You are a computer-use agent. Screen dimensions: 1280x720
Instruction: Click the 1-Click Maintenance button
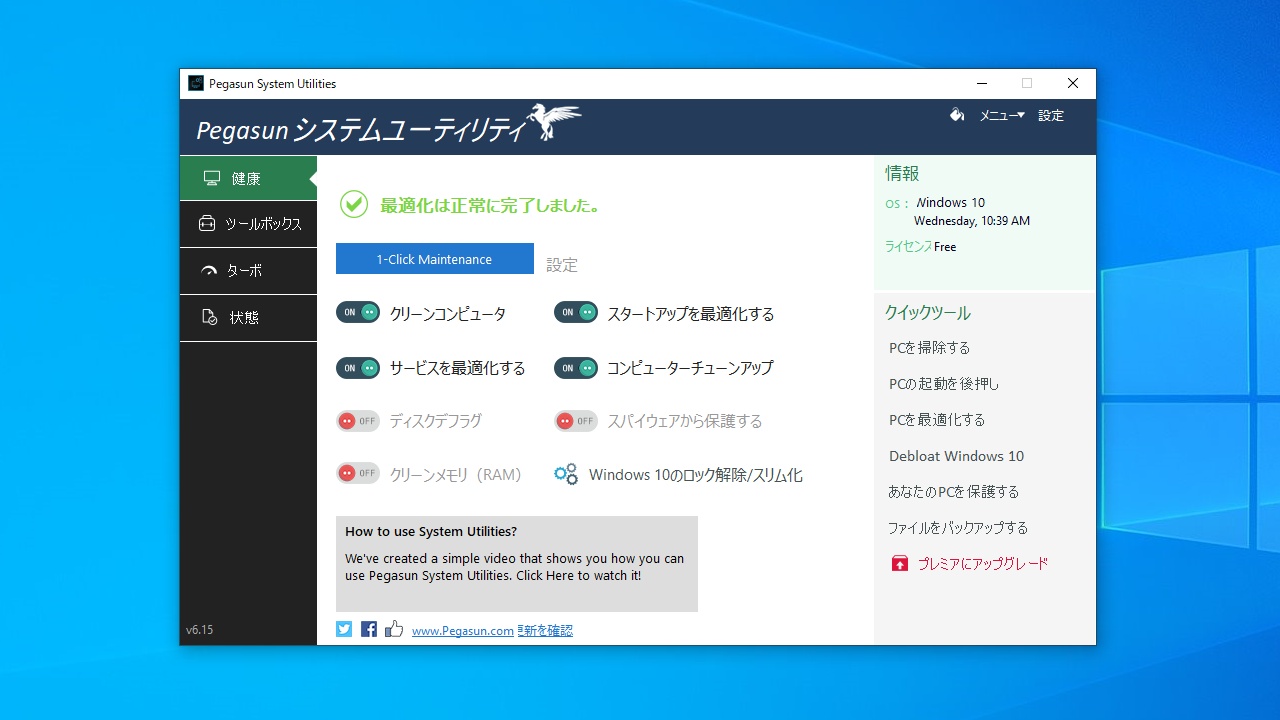pyautogui.click(x=435, y=259)
